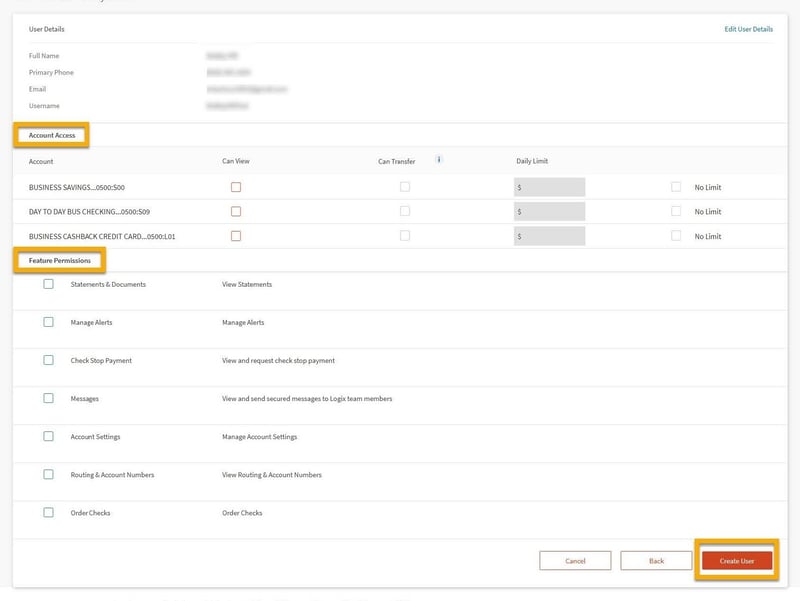Toggle Can Transfer for Business Savings

click(405, 187)
